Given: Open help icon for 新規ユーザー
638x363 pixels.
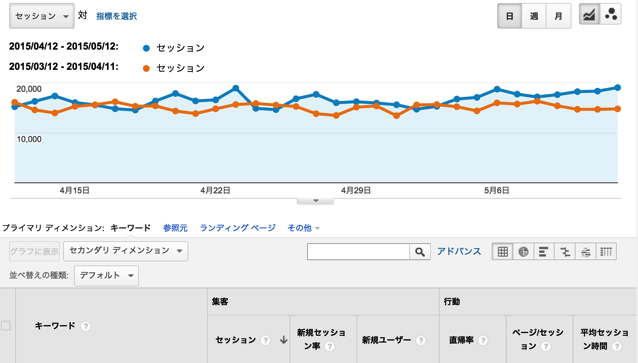Looking at the screenshot, I should [421, 340].
